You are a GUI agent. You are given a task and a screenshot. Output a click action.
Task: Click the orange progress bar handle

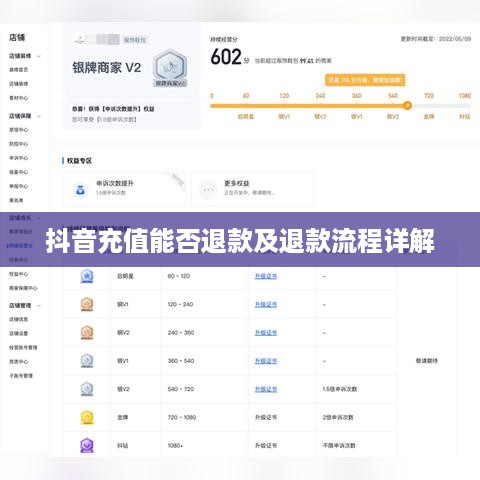click(407, 106)
